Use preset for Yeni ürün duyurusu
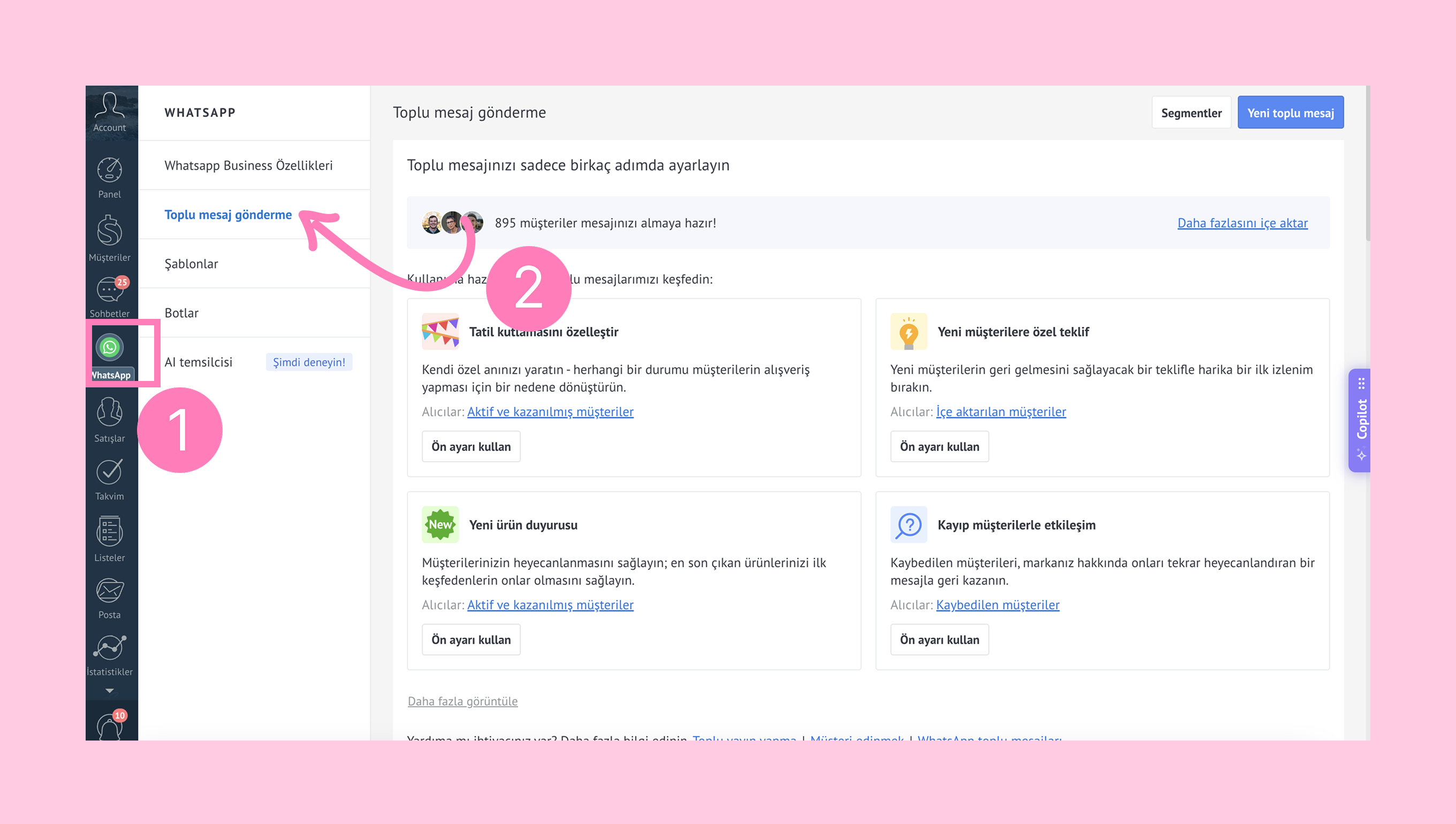 pos(471,639)
